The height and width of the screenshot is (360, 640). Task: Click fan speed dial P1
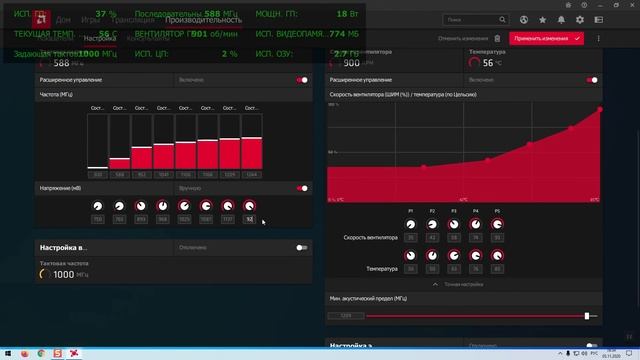[411, 224]
